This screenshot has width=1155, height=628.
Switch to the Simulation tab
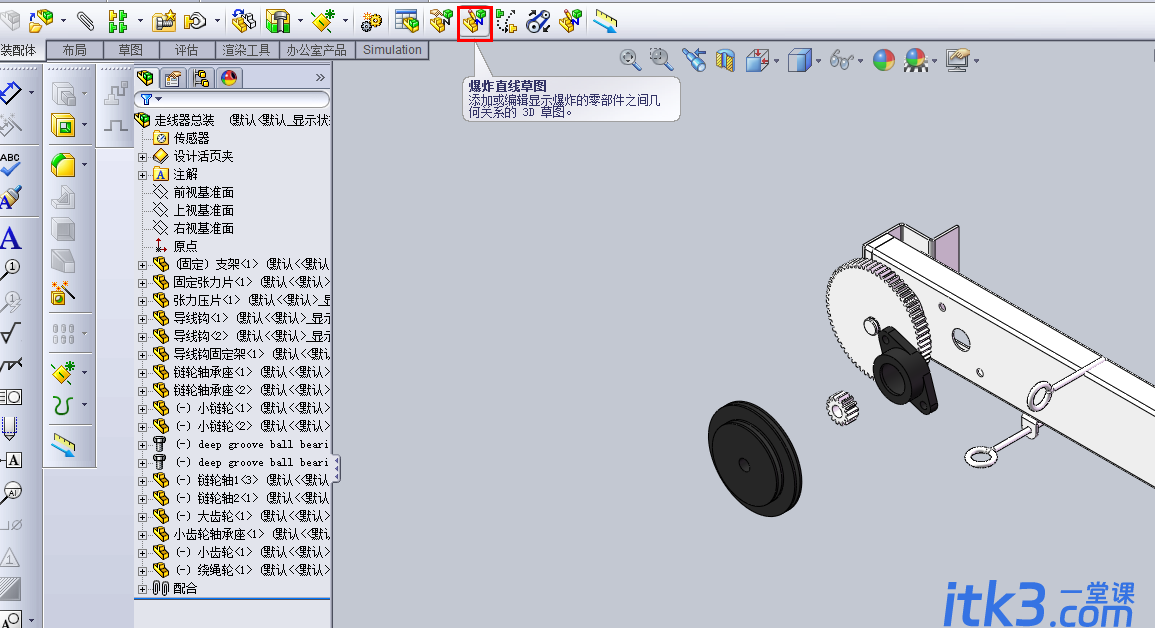(392, 50)
